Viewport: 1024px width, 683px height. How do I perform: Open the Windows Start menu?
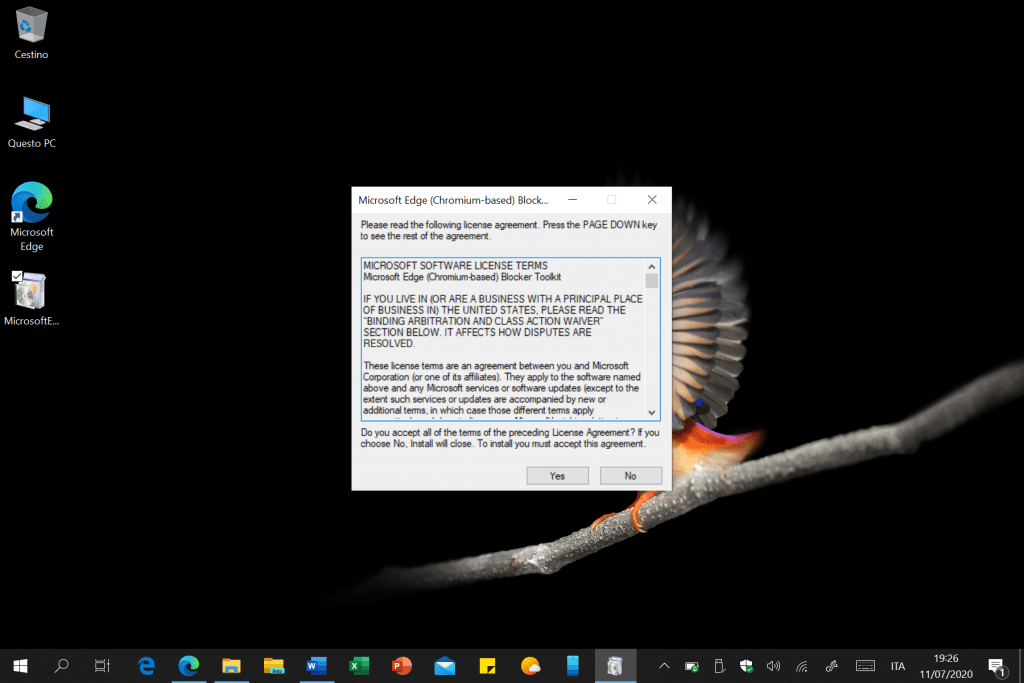[20, 665]
